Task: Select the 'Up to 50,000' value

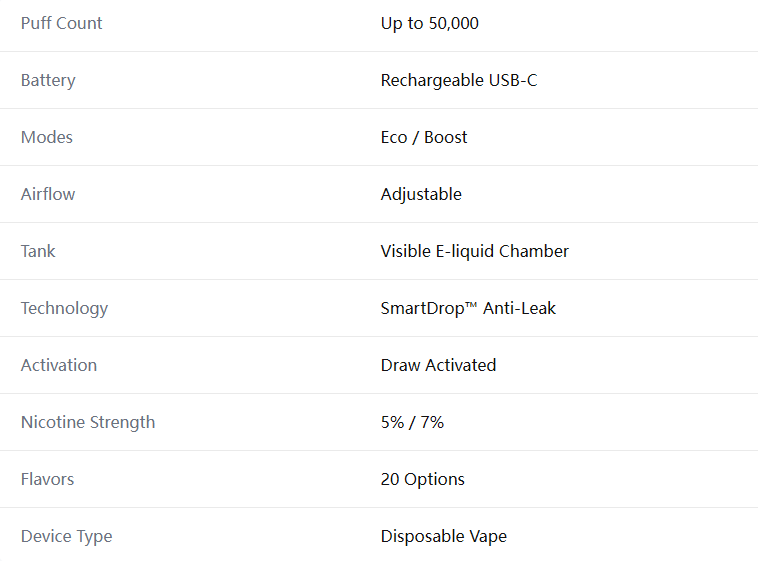Action: point(429,23)
